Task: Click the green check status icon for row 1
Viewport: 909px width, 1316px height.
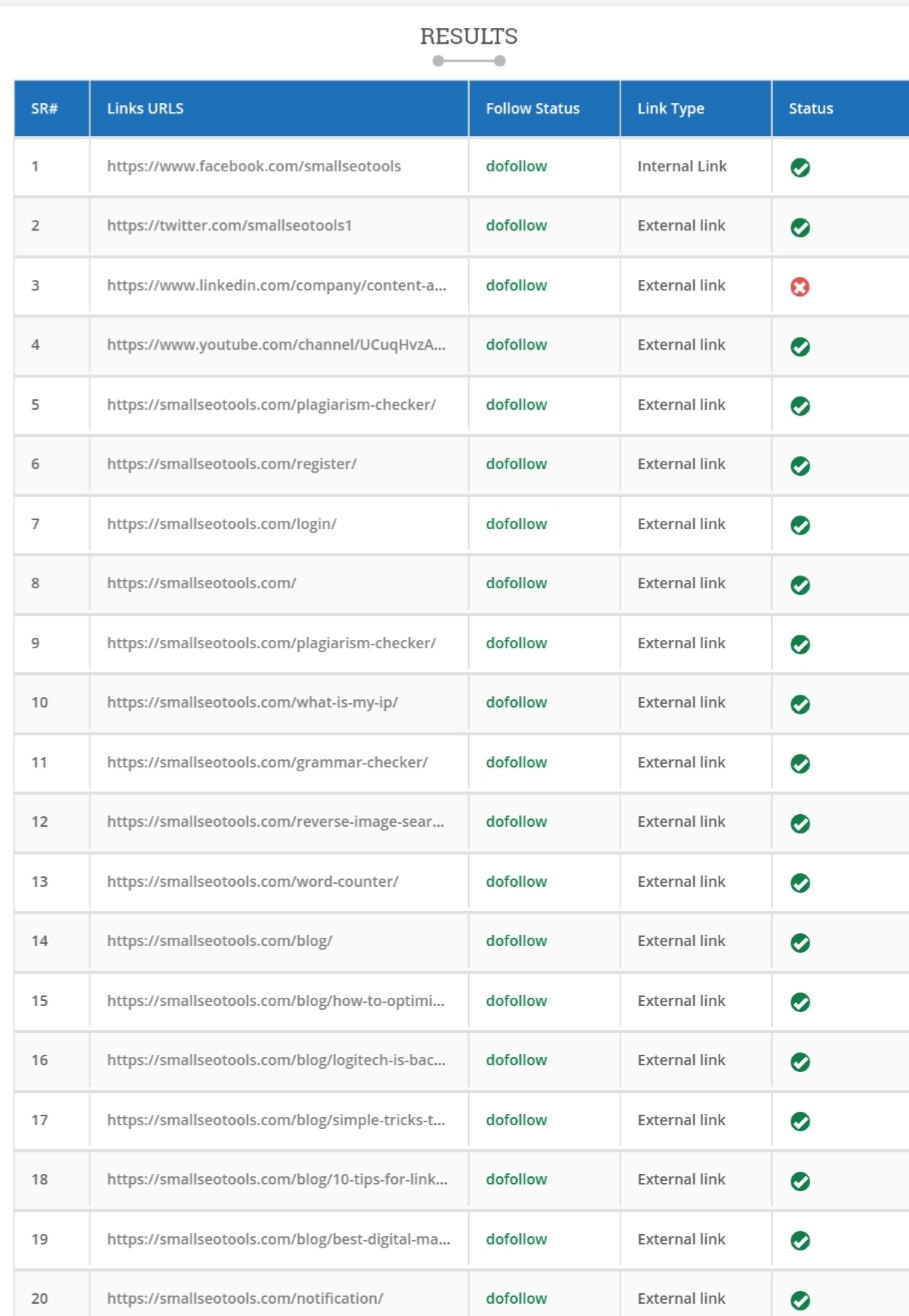Action: (x=800, y=168)
